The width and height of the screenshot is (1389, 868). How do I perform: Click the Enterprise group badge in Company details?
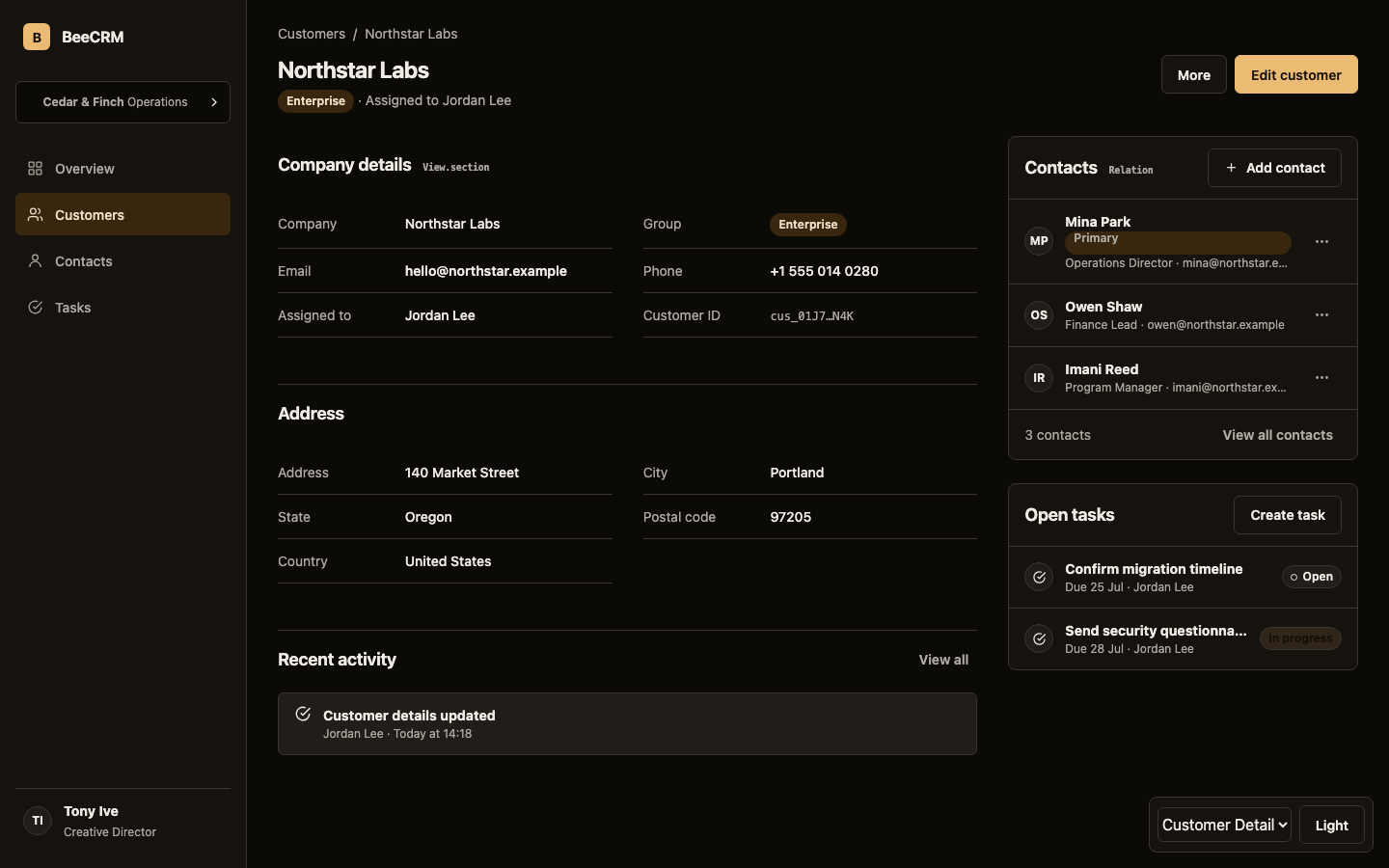808,225
